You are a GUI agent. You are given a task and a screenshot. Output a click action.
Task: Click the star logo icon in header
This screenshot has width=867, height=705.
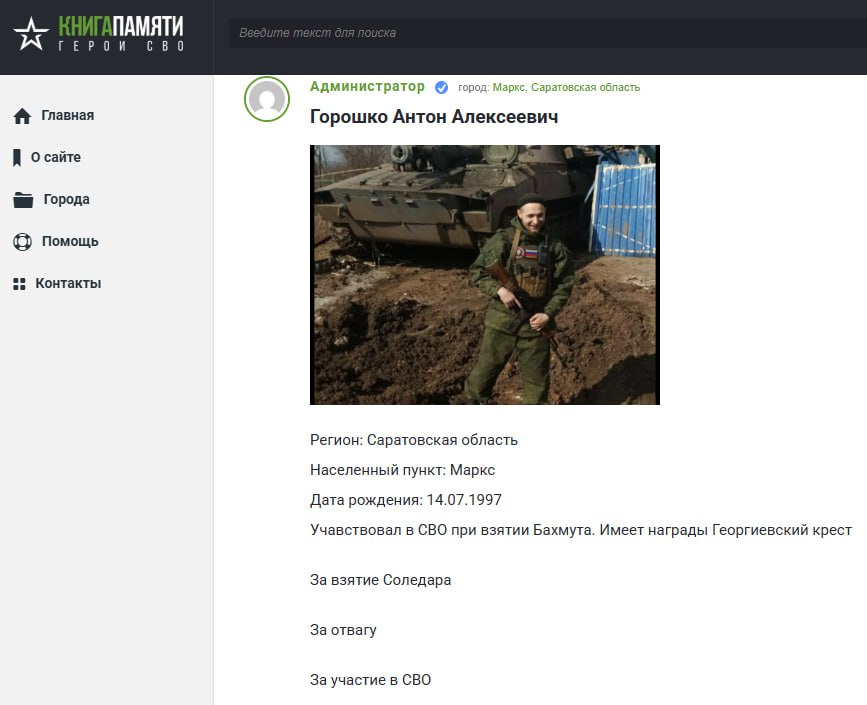[31, 35]
